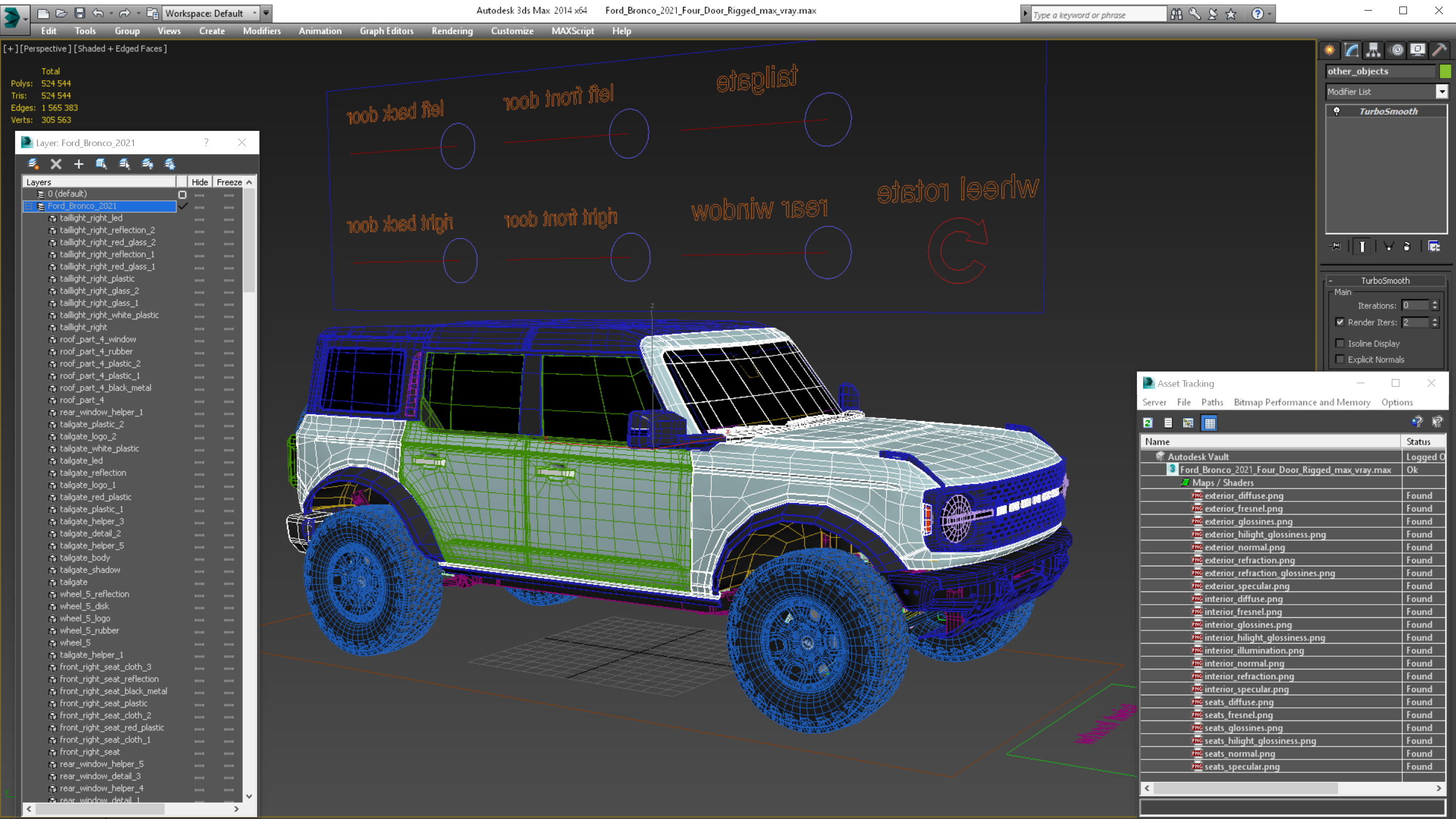Click the New Scene toolbar icon
This screenshot has width=1456, height=819.
(43, 13)
